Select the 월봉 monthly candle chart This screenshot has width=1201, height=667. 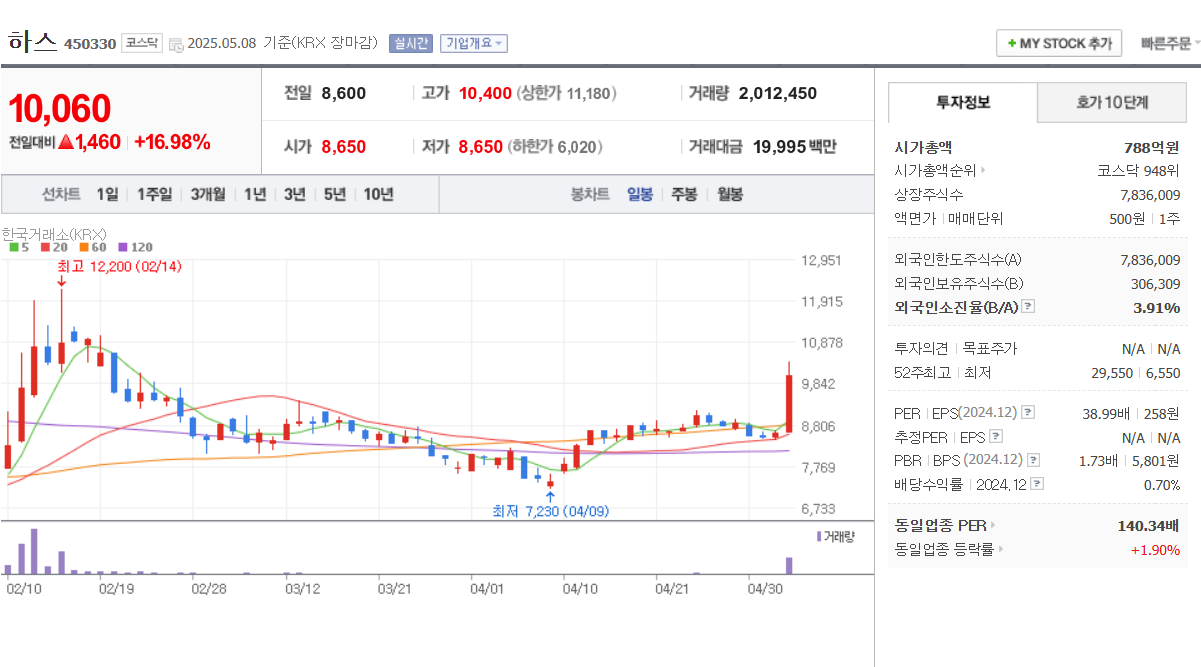click(730, 194)
